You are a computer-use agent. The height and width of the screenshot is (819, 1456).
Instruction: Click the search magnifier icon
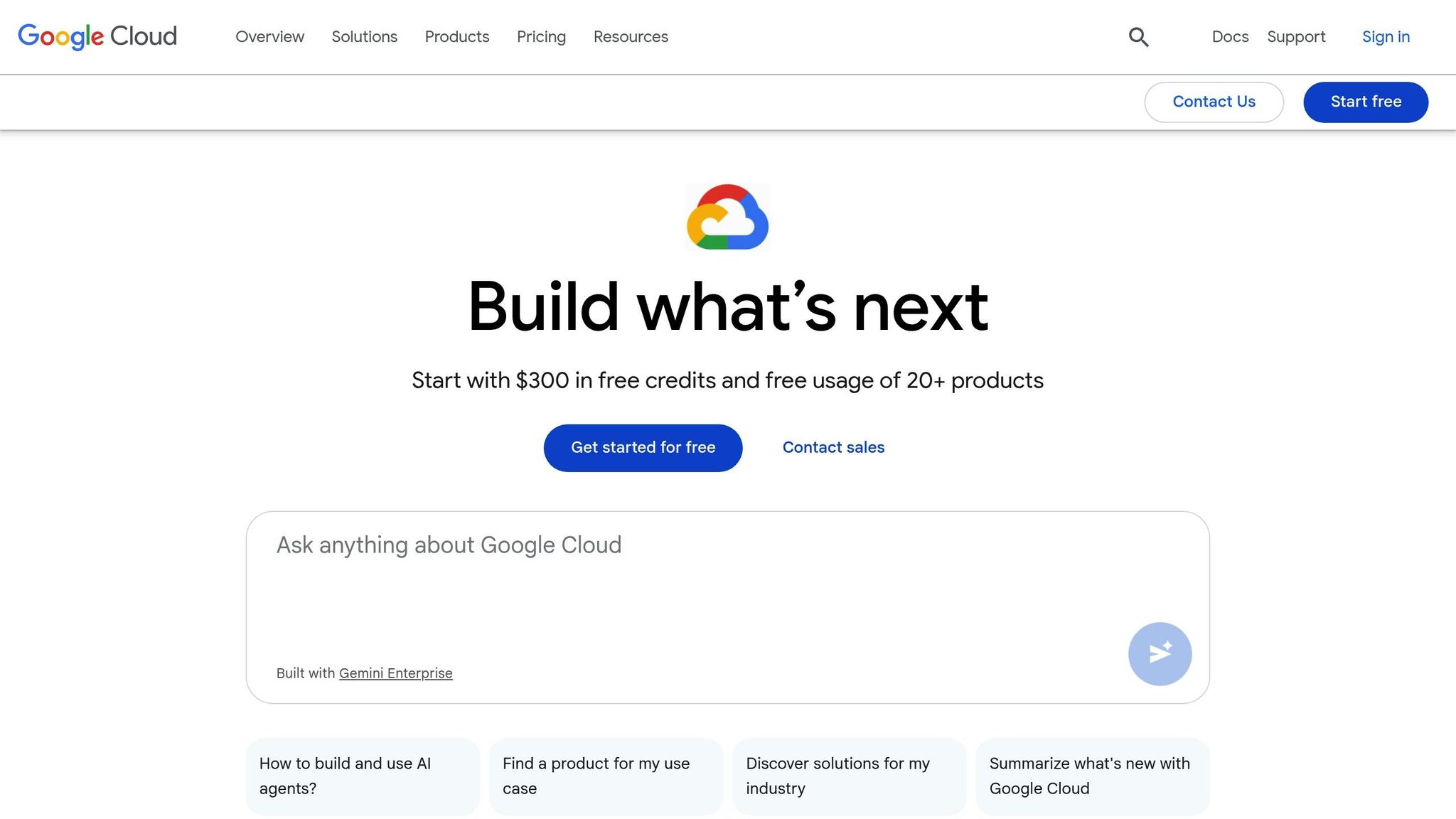[1138, 36]
